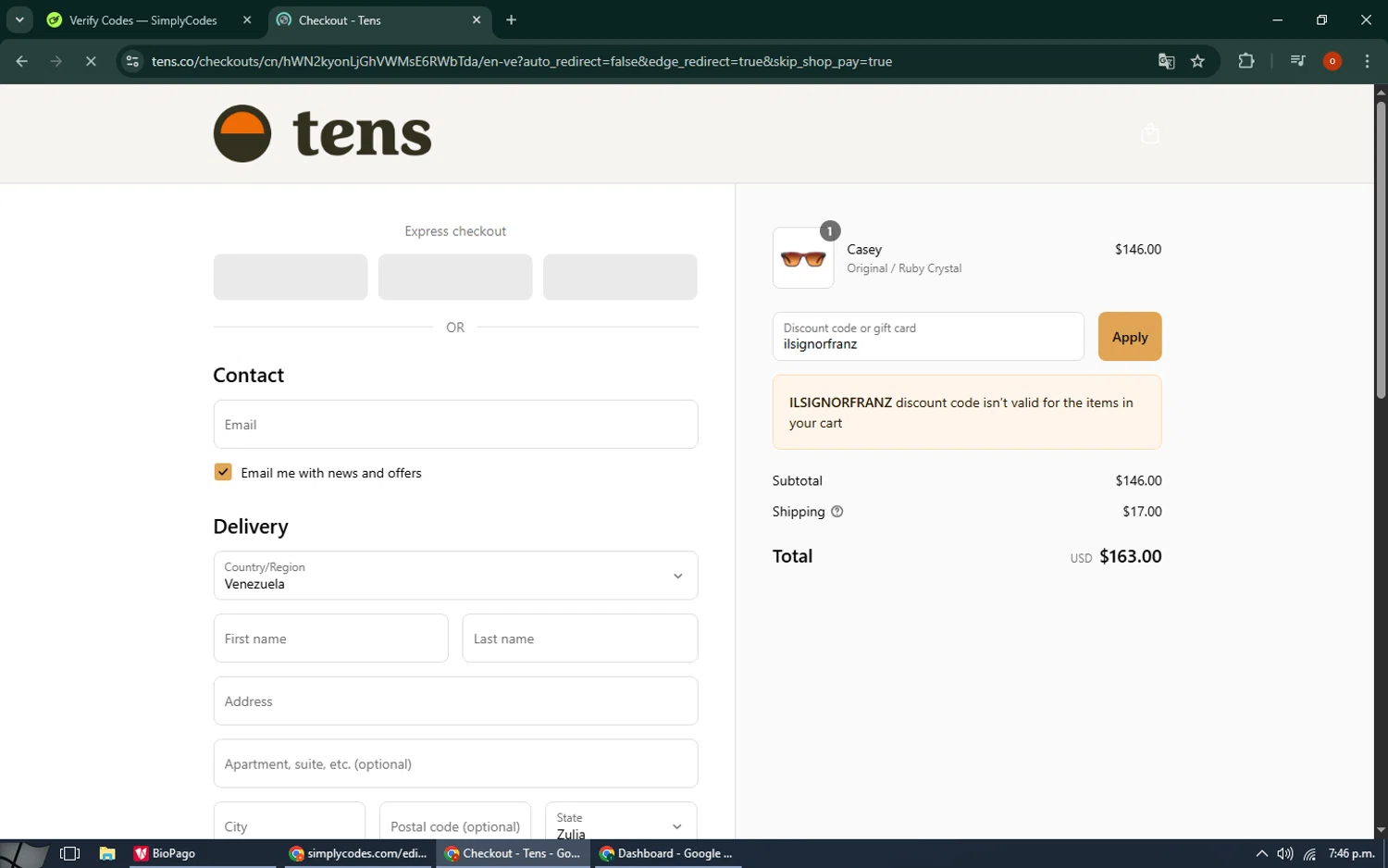Go back to previous page
The height and width of the screenshot is (868, 1388).
pyautogui.click(x=21, y=61)
